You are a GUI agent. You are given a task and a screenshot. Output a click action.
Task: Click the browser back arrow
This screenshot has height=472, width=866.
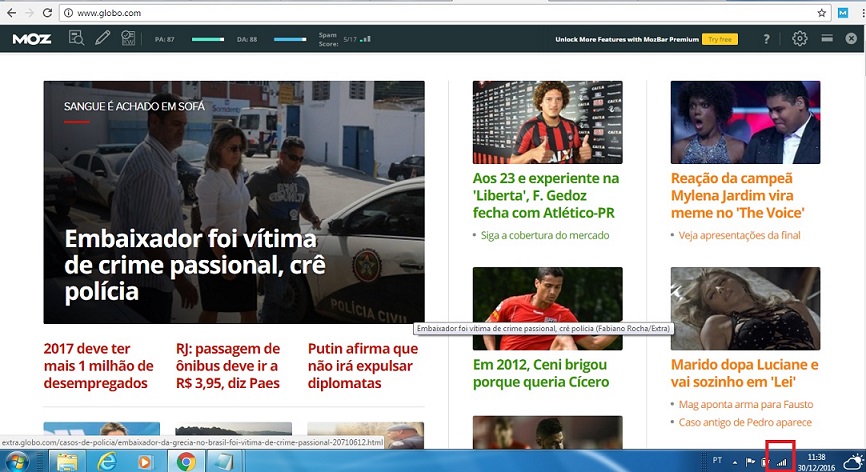[x=11, y=12]
